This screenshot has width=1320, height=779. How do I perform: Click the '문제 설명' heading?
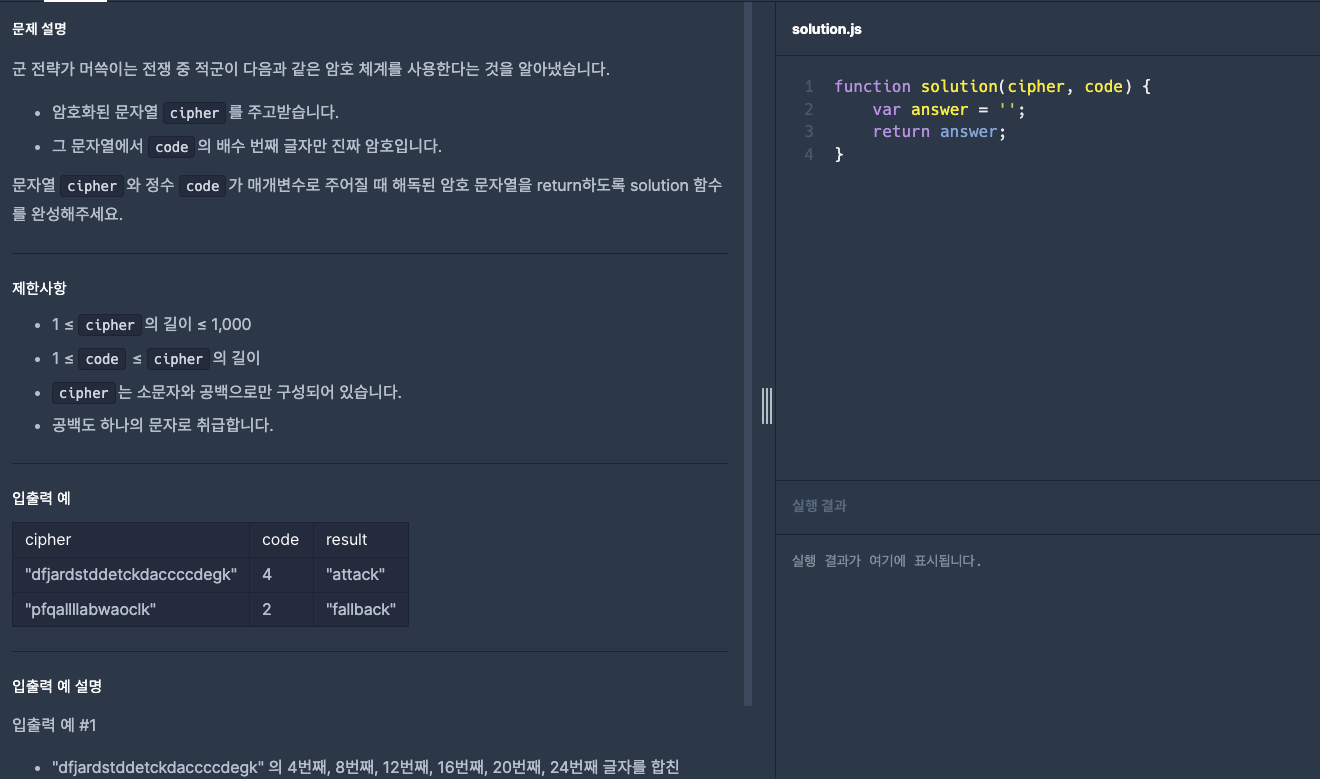pyautogui.click(x=39, y=29)
